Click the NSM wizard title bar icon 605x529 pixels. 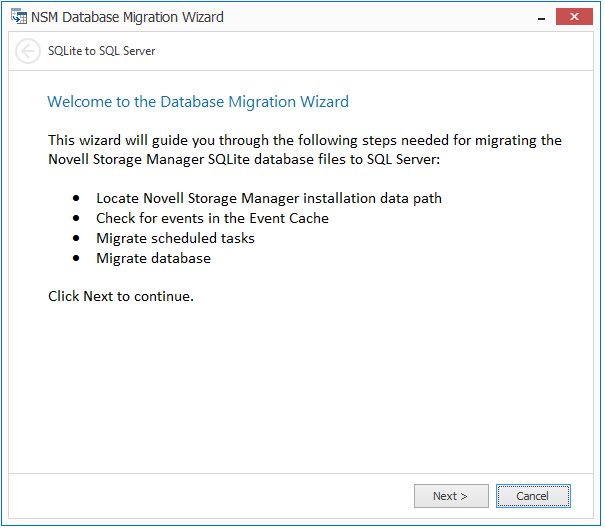(19, 17)
